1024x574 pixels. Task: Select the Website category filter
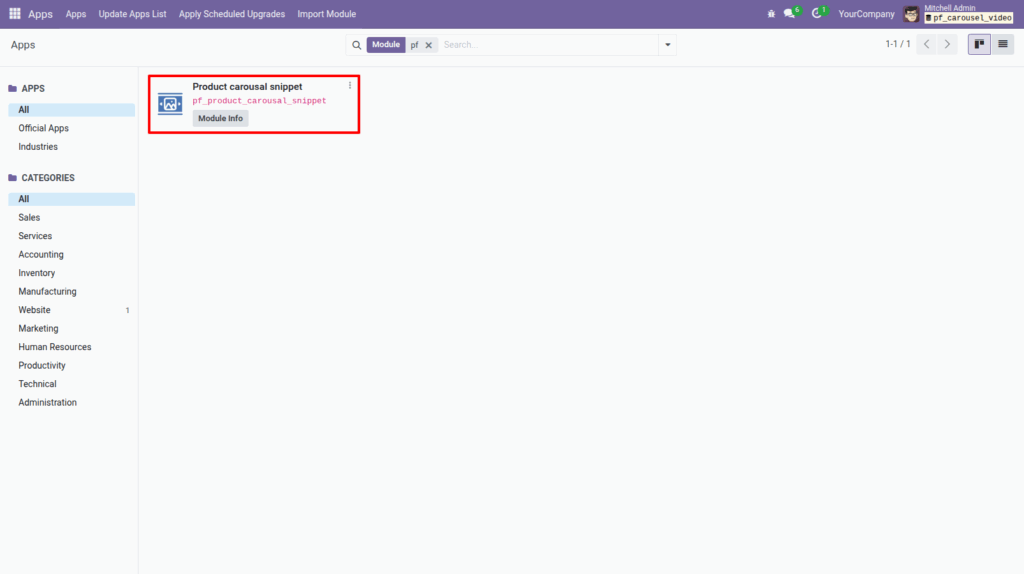click(34, 310)
